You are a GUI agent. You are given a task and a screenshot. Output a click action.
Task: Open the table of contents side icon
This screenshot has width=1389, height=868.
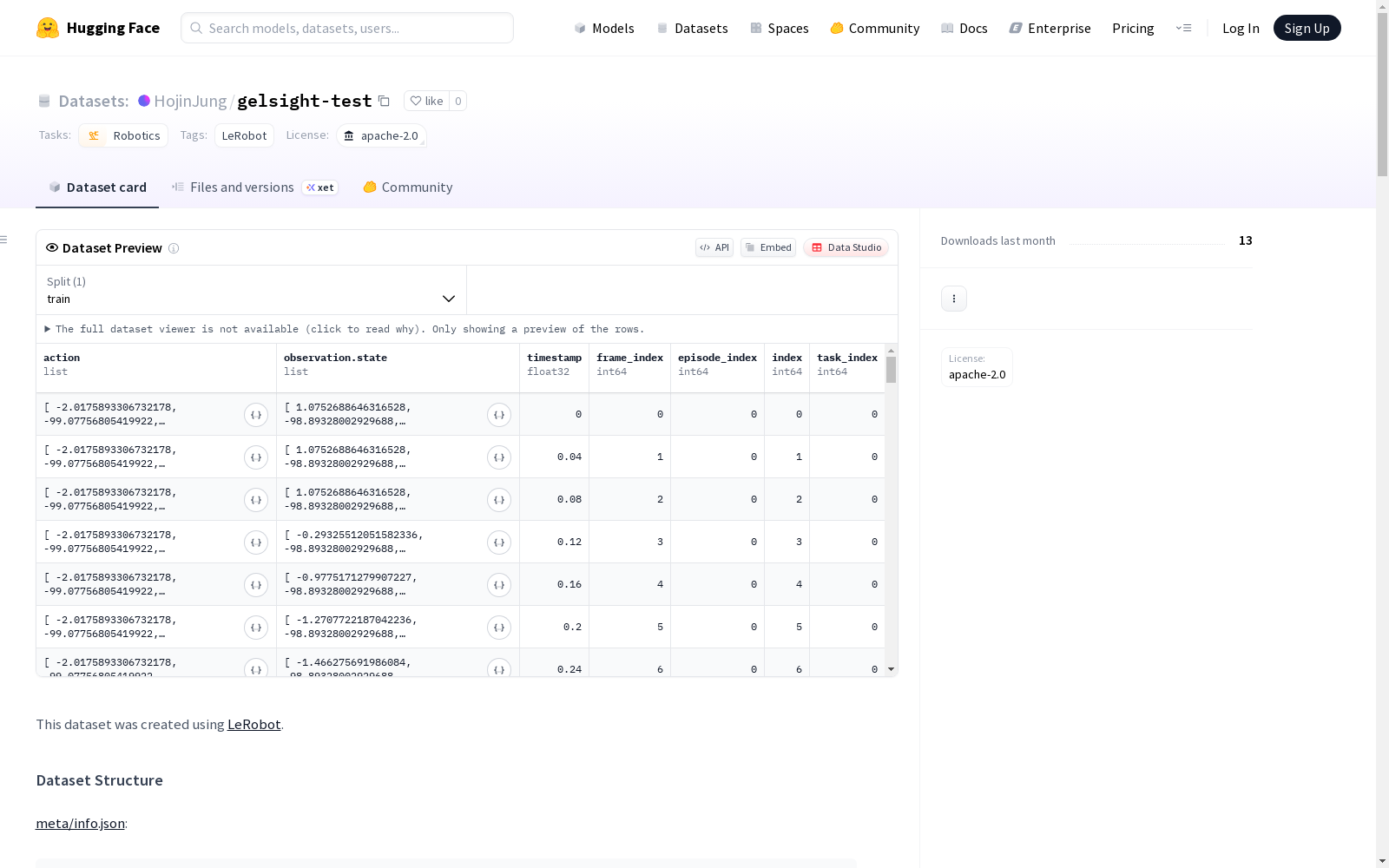[x=4, y=240]
